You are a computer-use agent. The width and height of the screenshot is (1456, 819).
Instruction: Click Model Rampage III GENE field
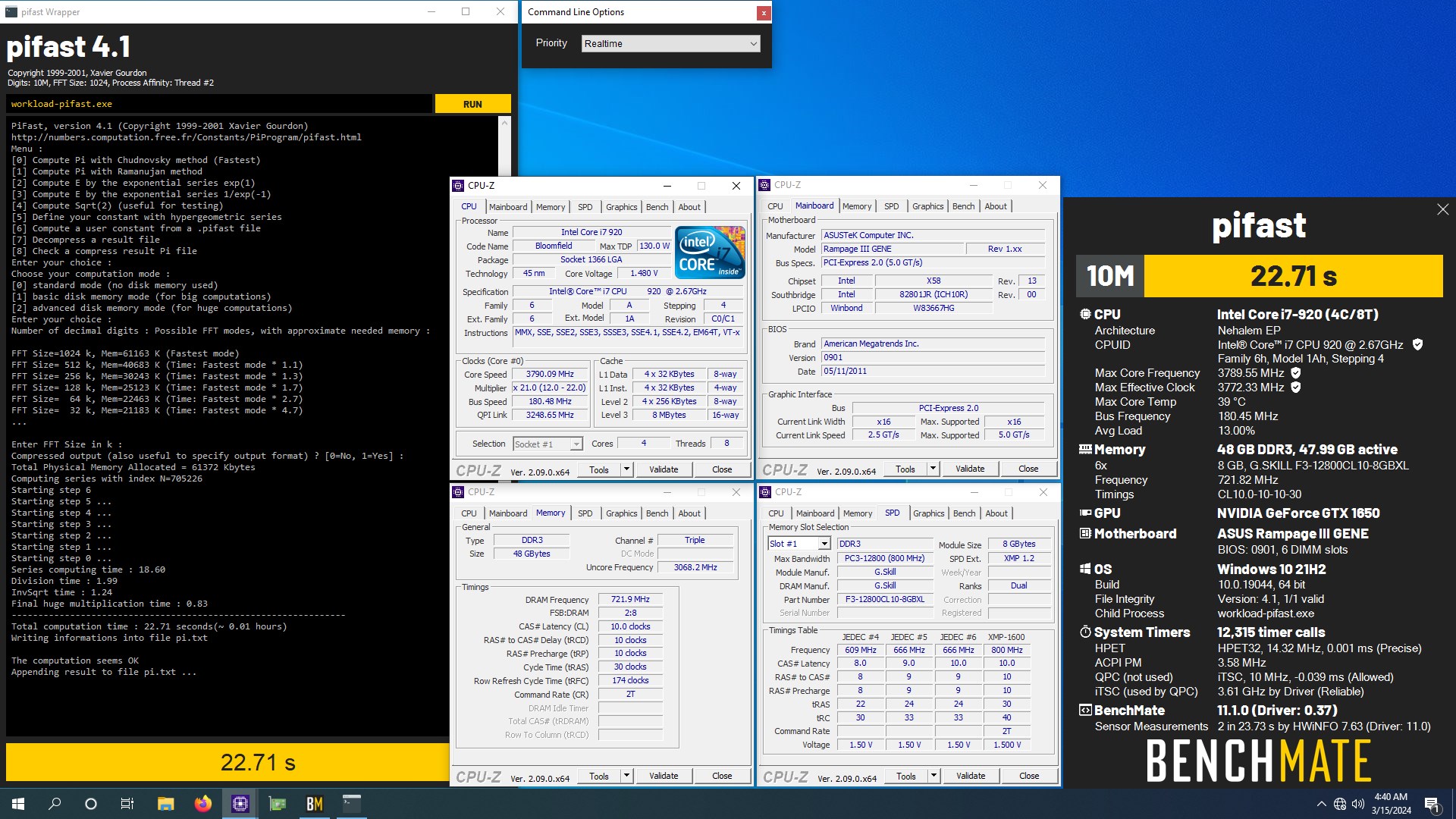pos(893,249)
